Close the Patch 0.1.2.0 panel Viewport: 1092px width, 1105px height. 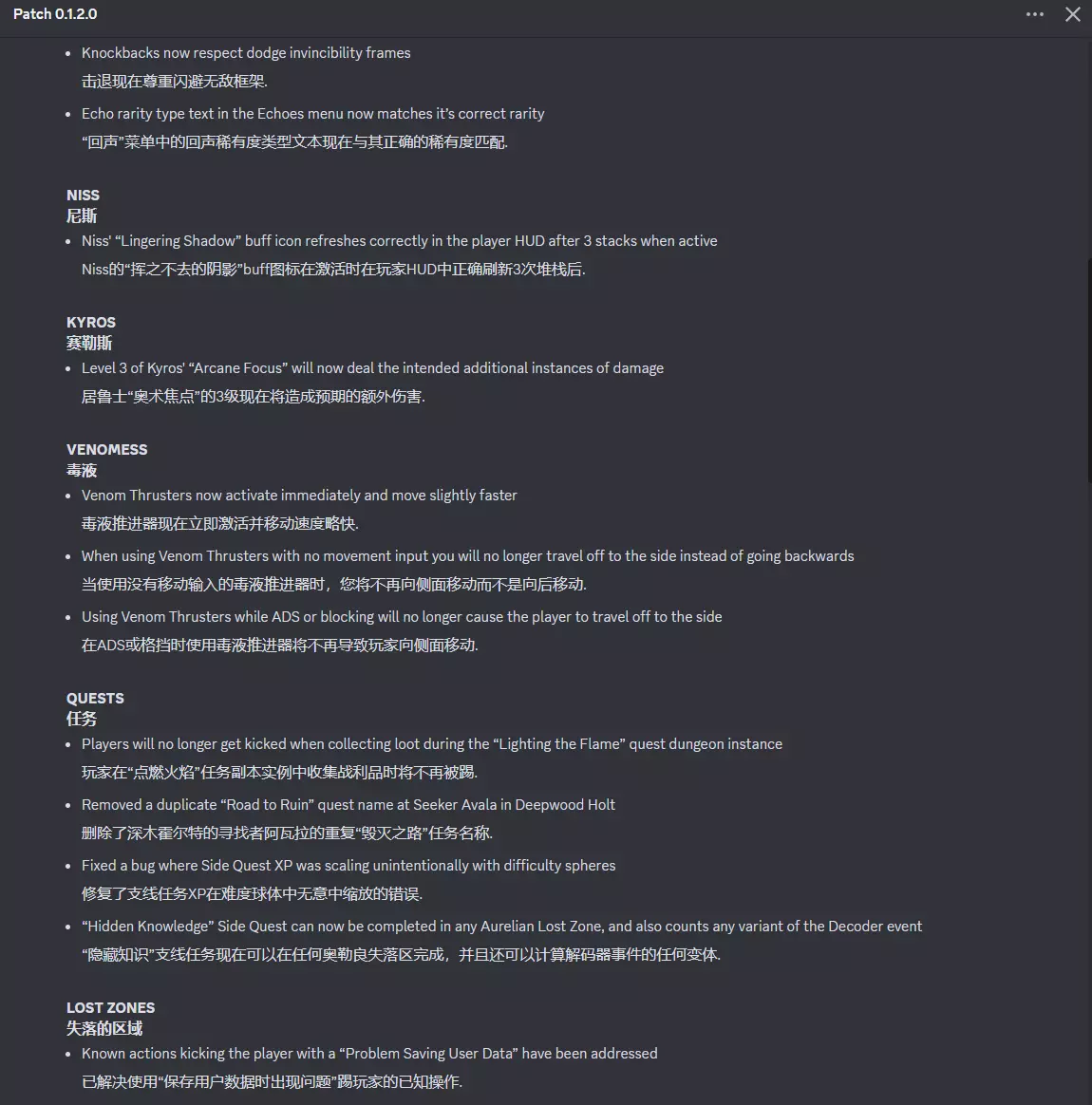click(x=1072, y=14)
